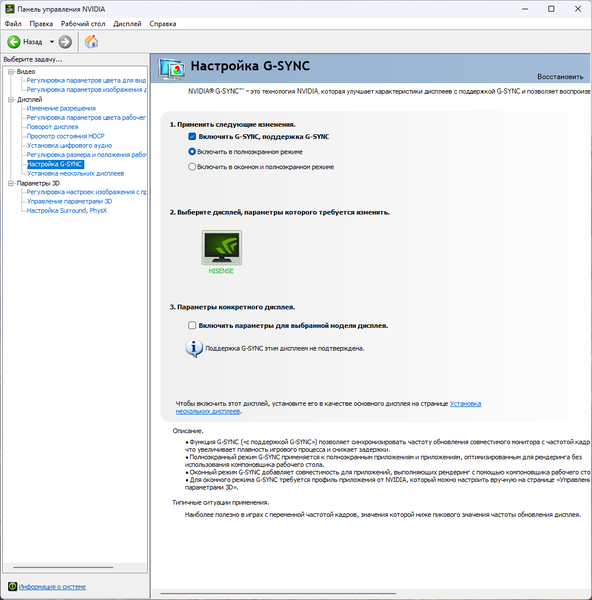Click the main pane horizontal scrollbar
This screenshot has height=600, width=592.
pos(278,593)
